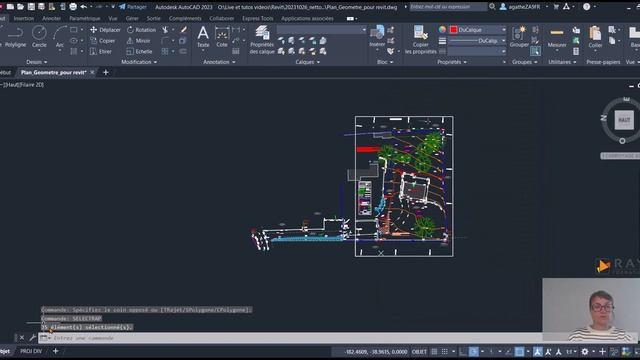The image size is (640, 360).
Task: Toggle ortho mode in status bar
Action: pos(463,351)
